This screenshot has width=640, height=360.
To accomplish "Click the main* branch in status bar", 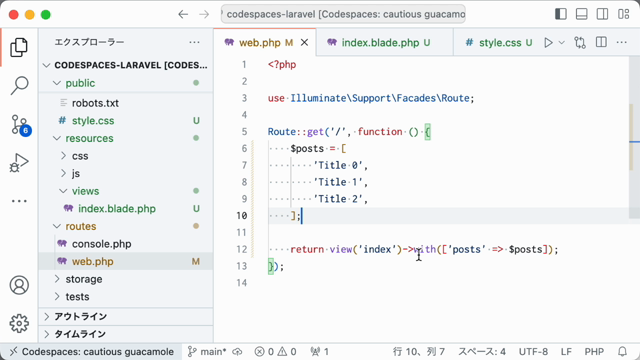I will point(207,351).
